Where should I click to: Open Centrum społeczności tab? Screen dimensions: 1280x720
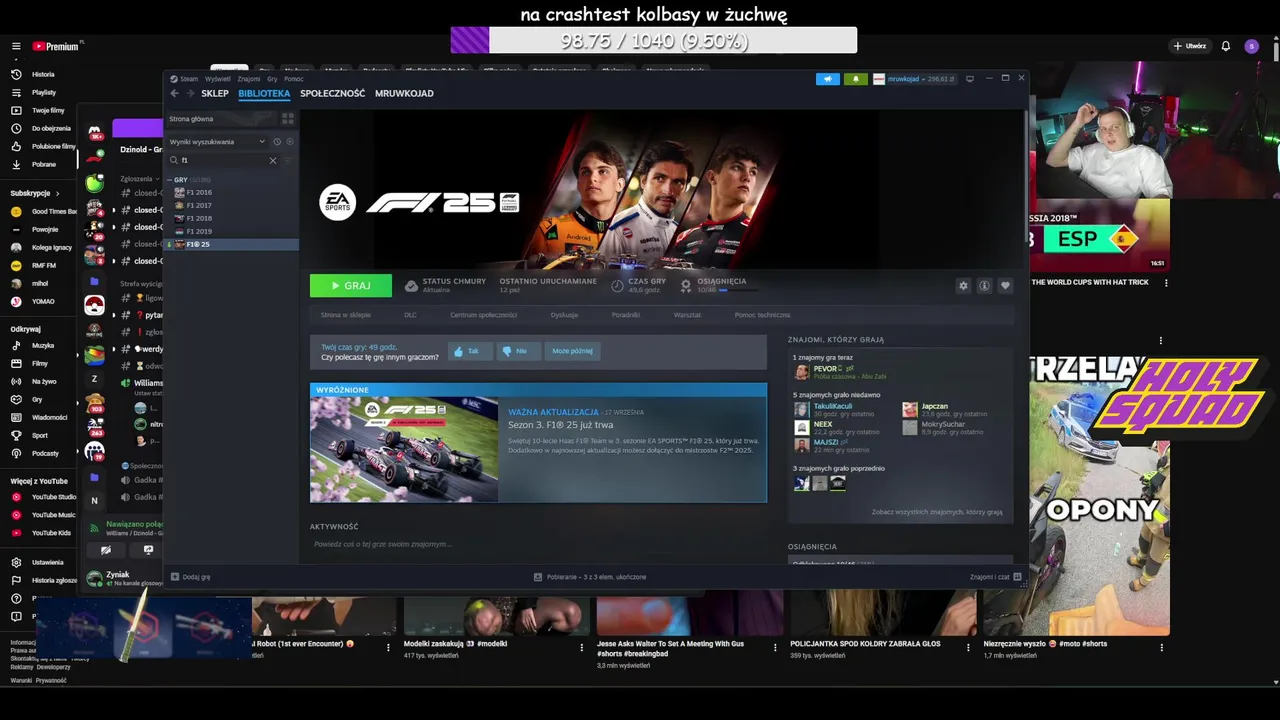(x=484, y=315)
